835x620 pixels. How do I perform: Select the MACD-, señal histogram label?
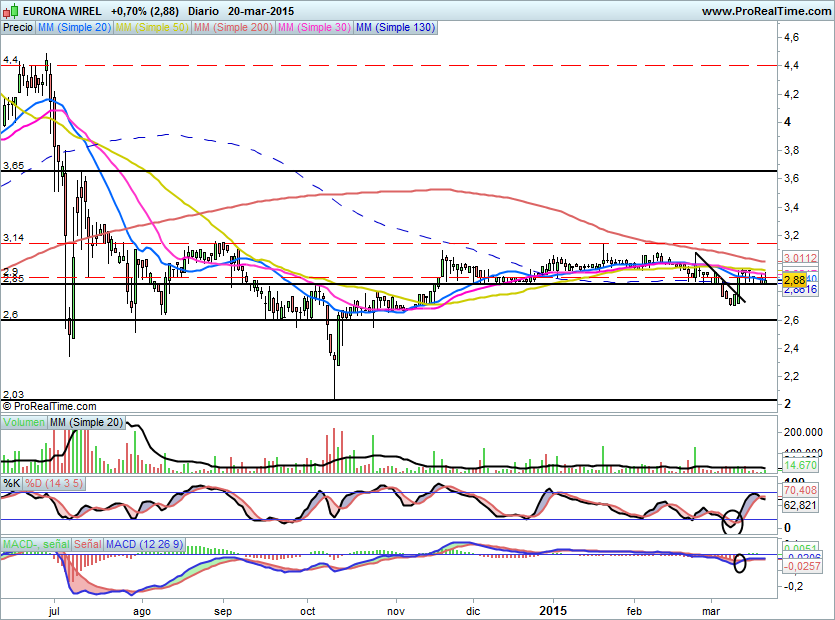[36, 544]
